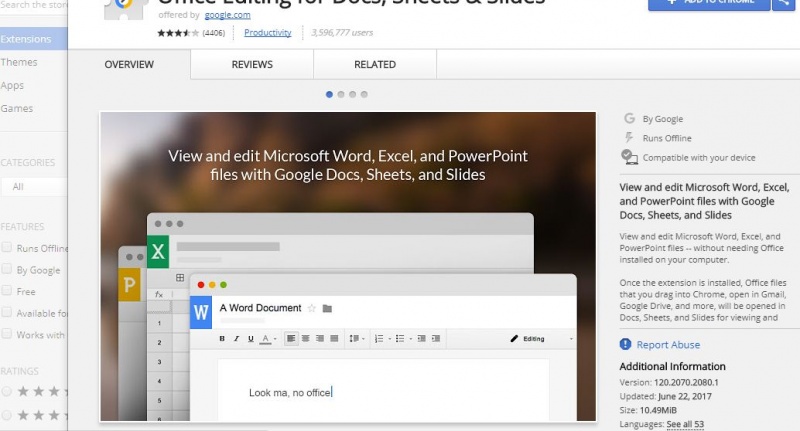Click the text color A icon
The image size is (800, 431).
(265, 339)
